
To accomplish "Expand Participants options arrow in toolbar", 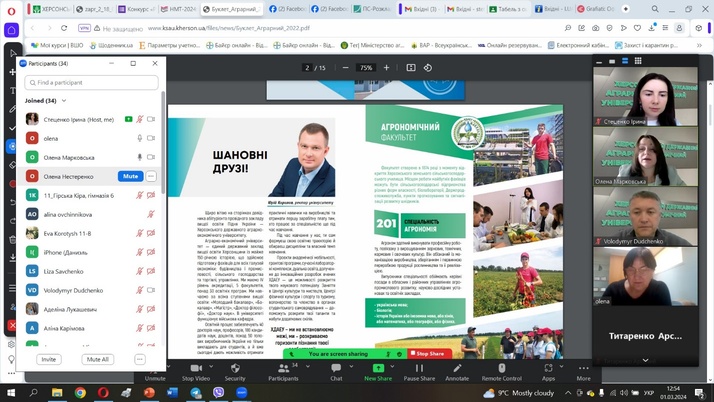I will click(308, 366).
